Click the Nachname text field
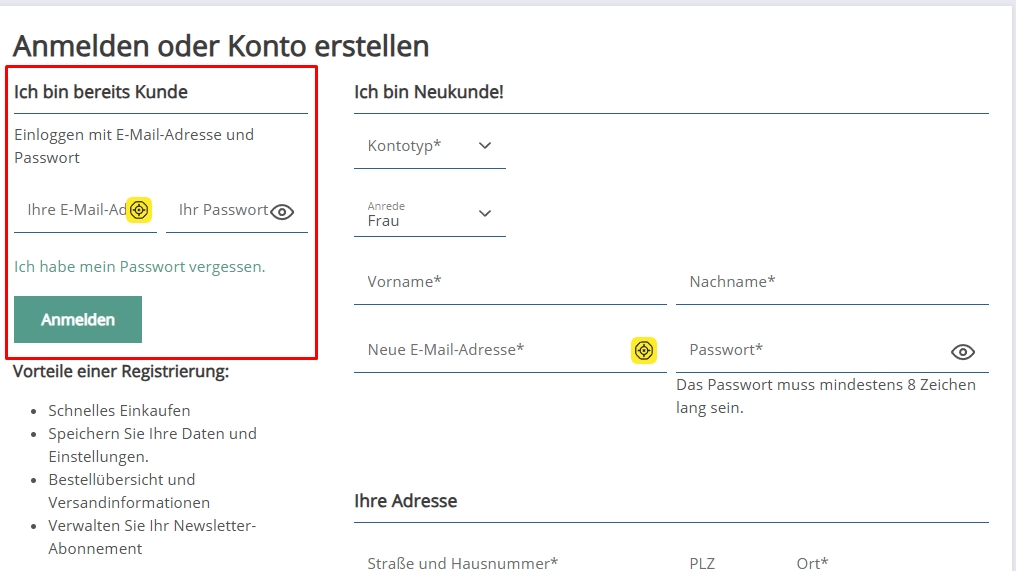1016x571 pixels. coord(831,282)
